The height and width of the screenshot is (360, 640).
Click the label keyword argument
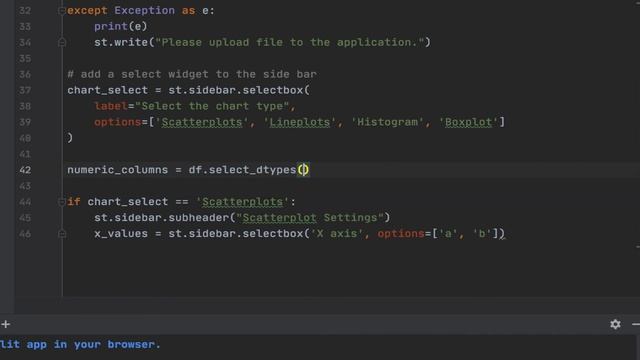(111, 106)
